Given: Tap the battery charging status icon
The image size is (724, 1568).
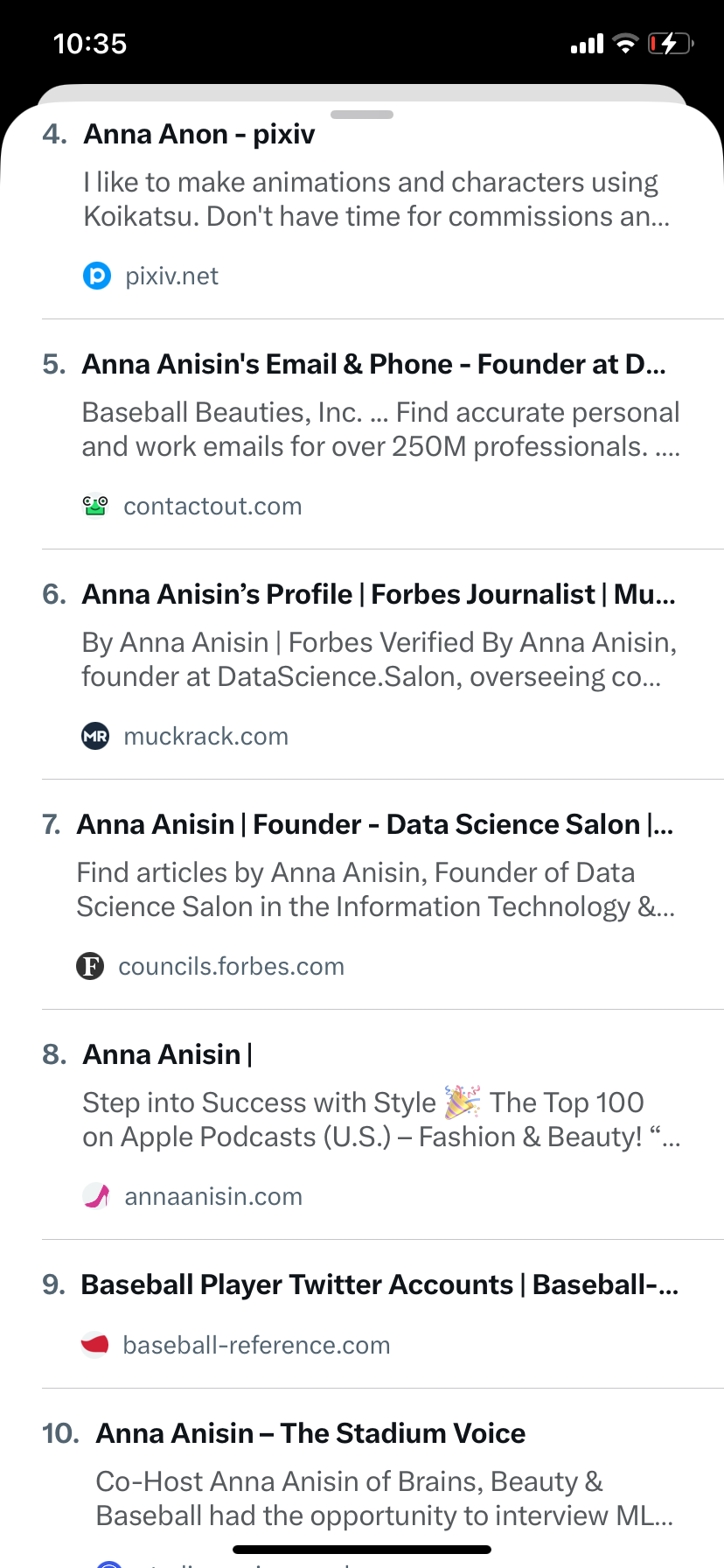Looking at the screenshot, I should tap(670, 44).
